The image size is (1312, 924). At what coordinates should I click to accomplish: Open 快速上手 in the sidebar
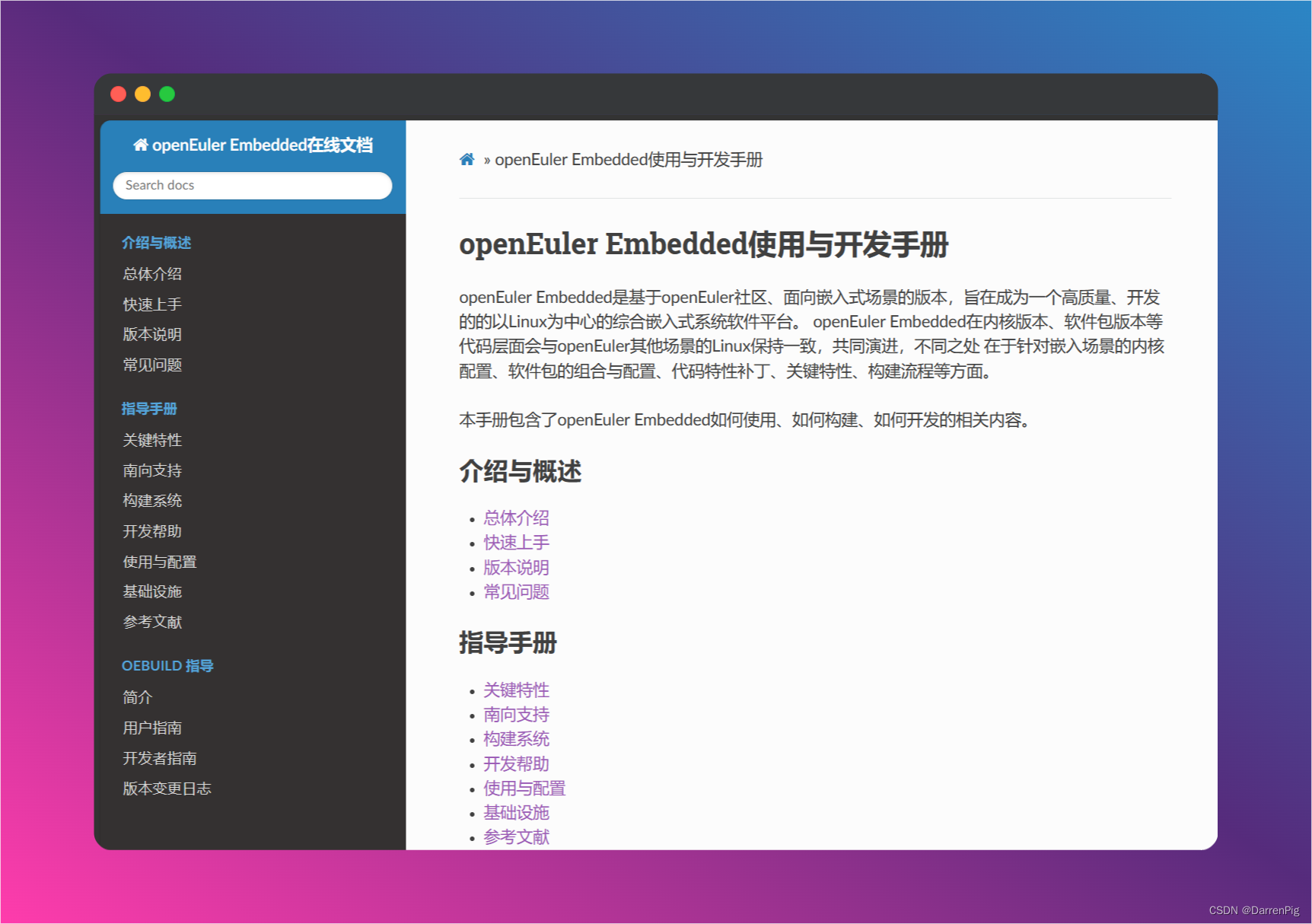pyautogui.click(x=152, y=304)
